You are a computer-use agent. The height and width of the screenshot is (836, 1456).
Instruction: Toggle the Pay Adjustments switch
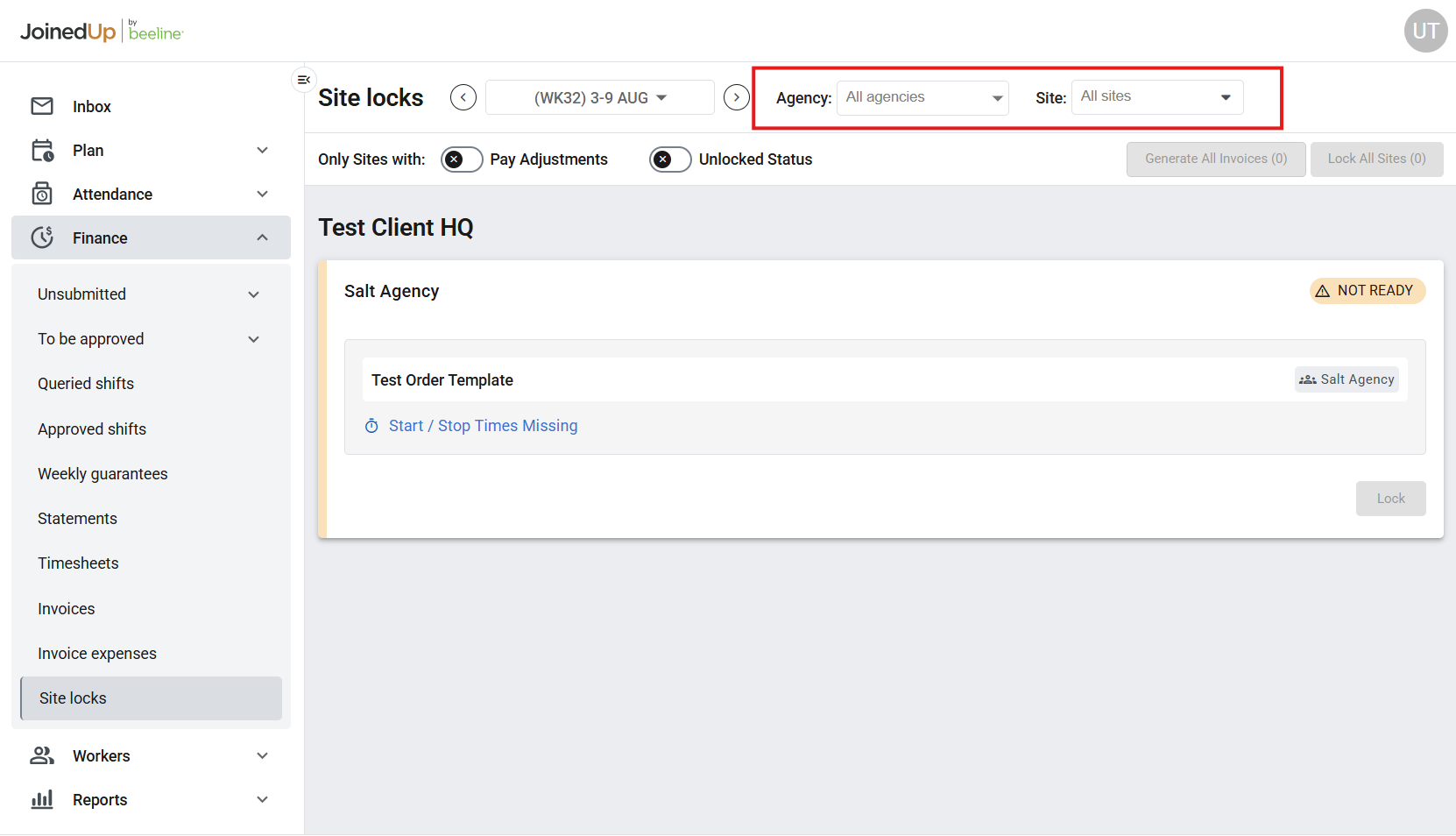(x=462, y=159)
